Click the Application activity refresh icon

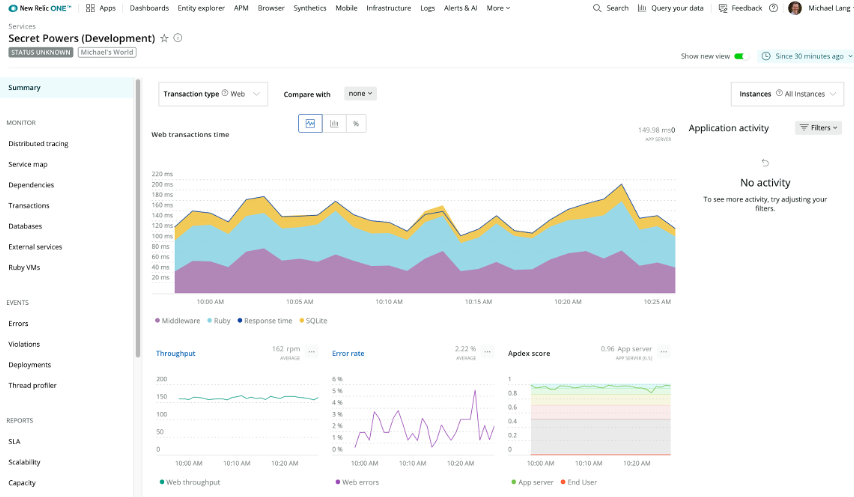[765, 163]
